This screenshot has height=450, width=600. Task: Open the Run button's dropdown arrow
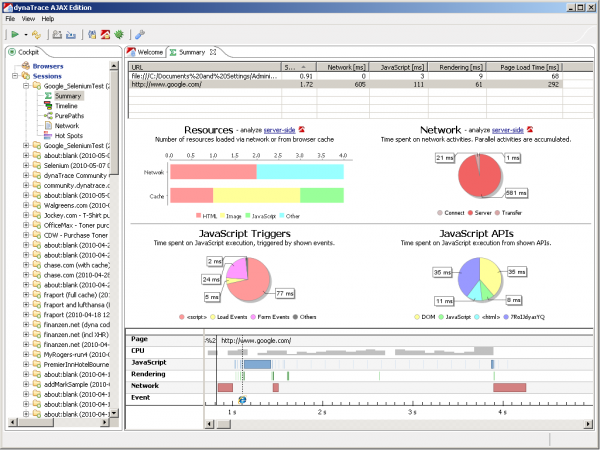(x=26, y=35)
